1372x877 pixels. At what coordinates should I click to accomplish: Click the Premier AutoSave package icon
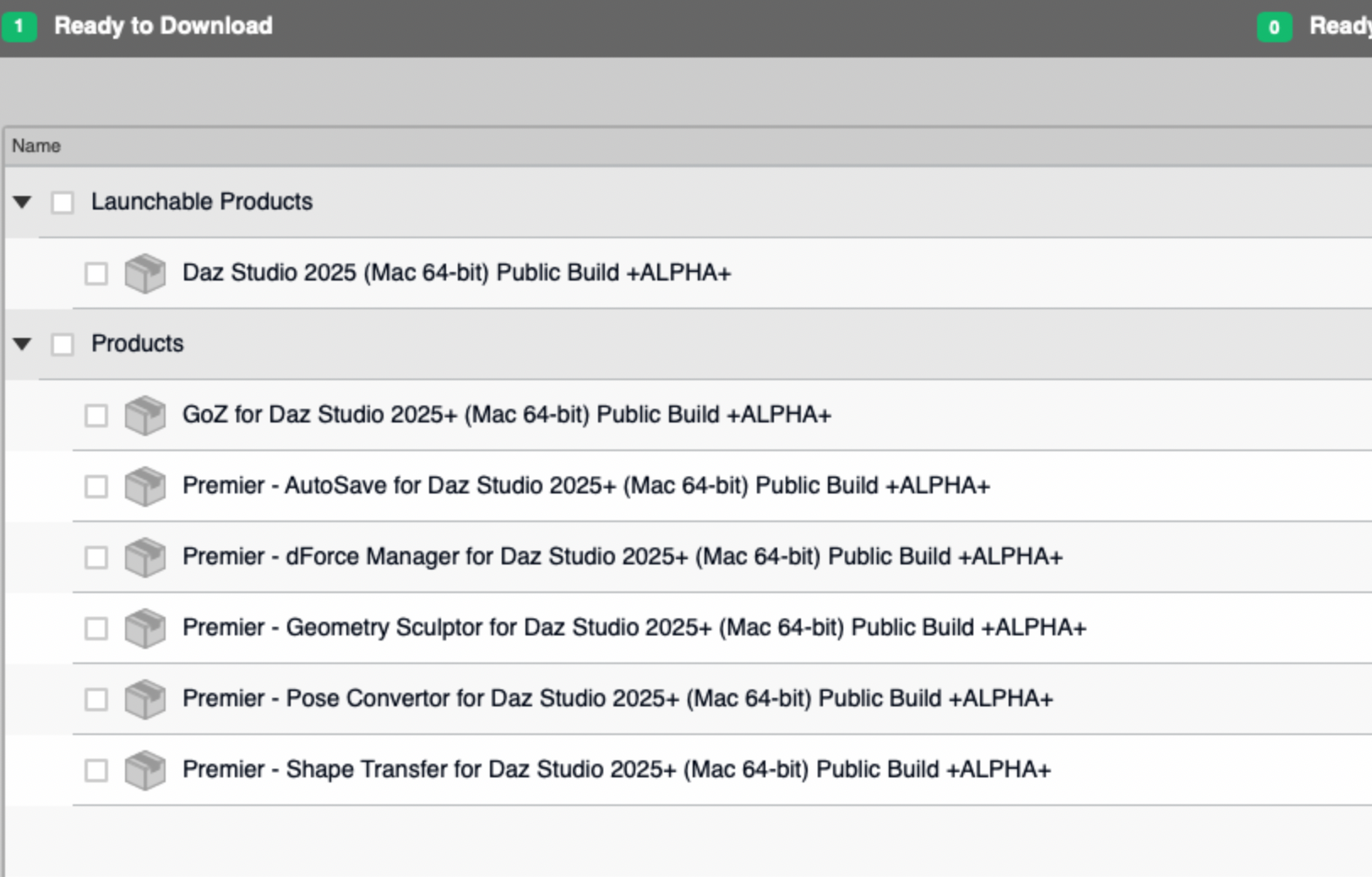coord(144,487)
